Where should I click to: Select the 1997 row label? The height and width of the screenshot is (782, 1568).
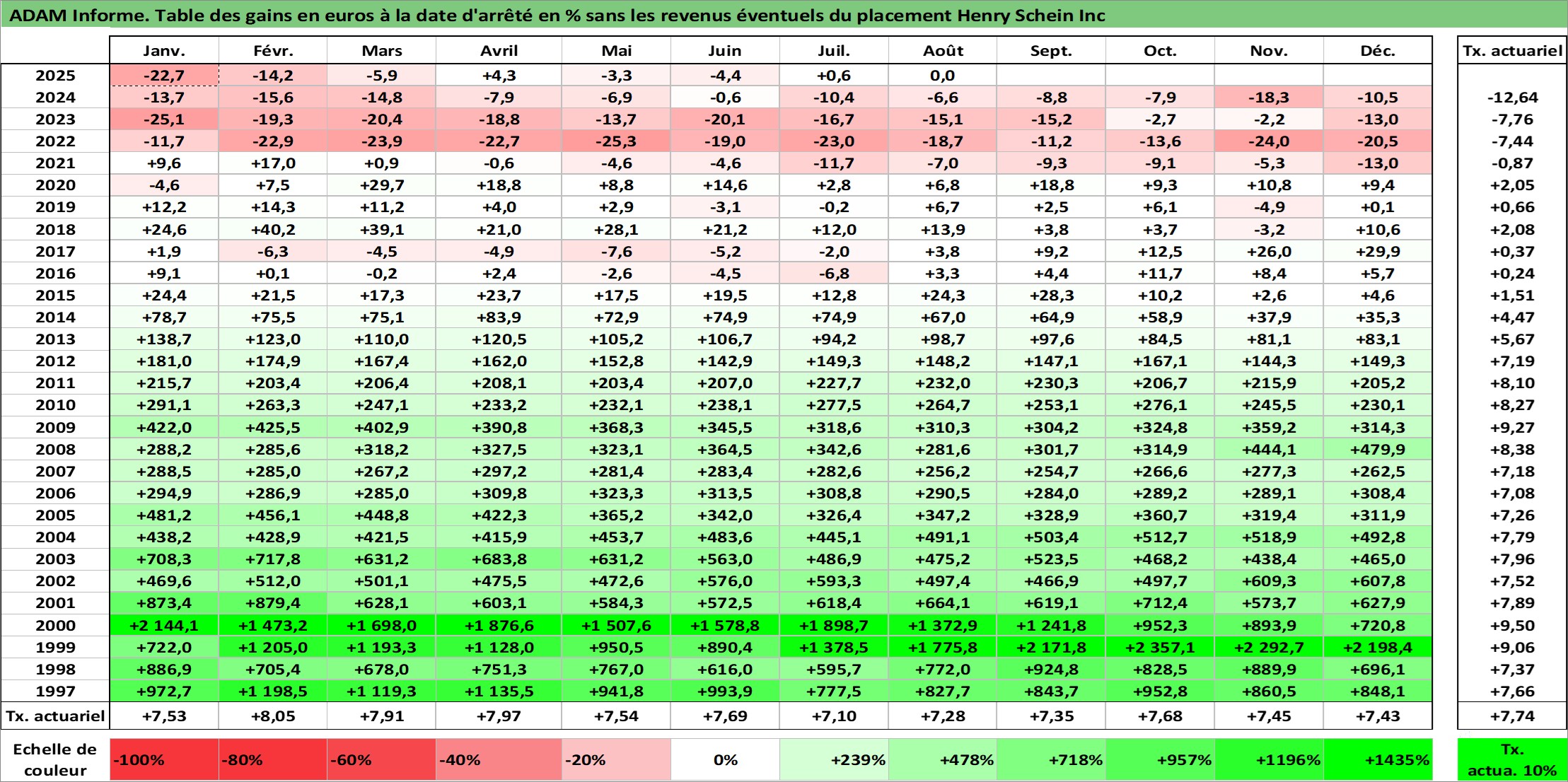pyautogui.click(x=55, y=691)
